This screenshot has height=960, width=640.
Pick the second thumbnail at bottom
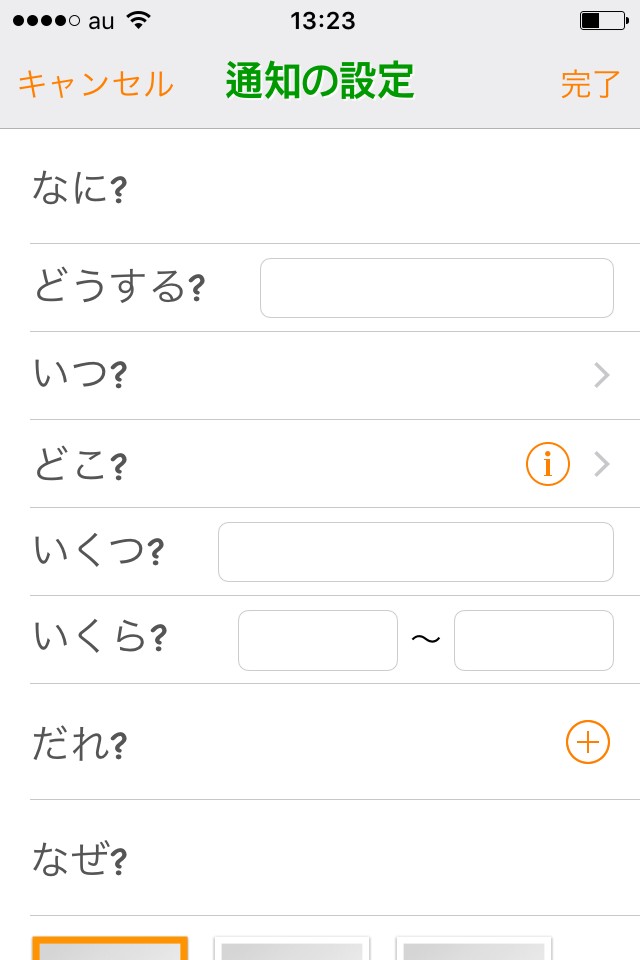(292, 948)
